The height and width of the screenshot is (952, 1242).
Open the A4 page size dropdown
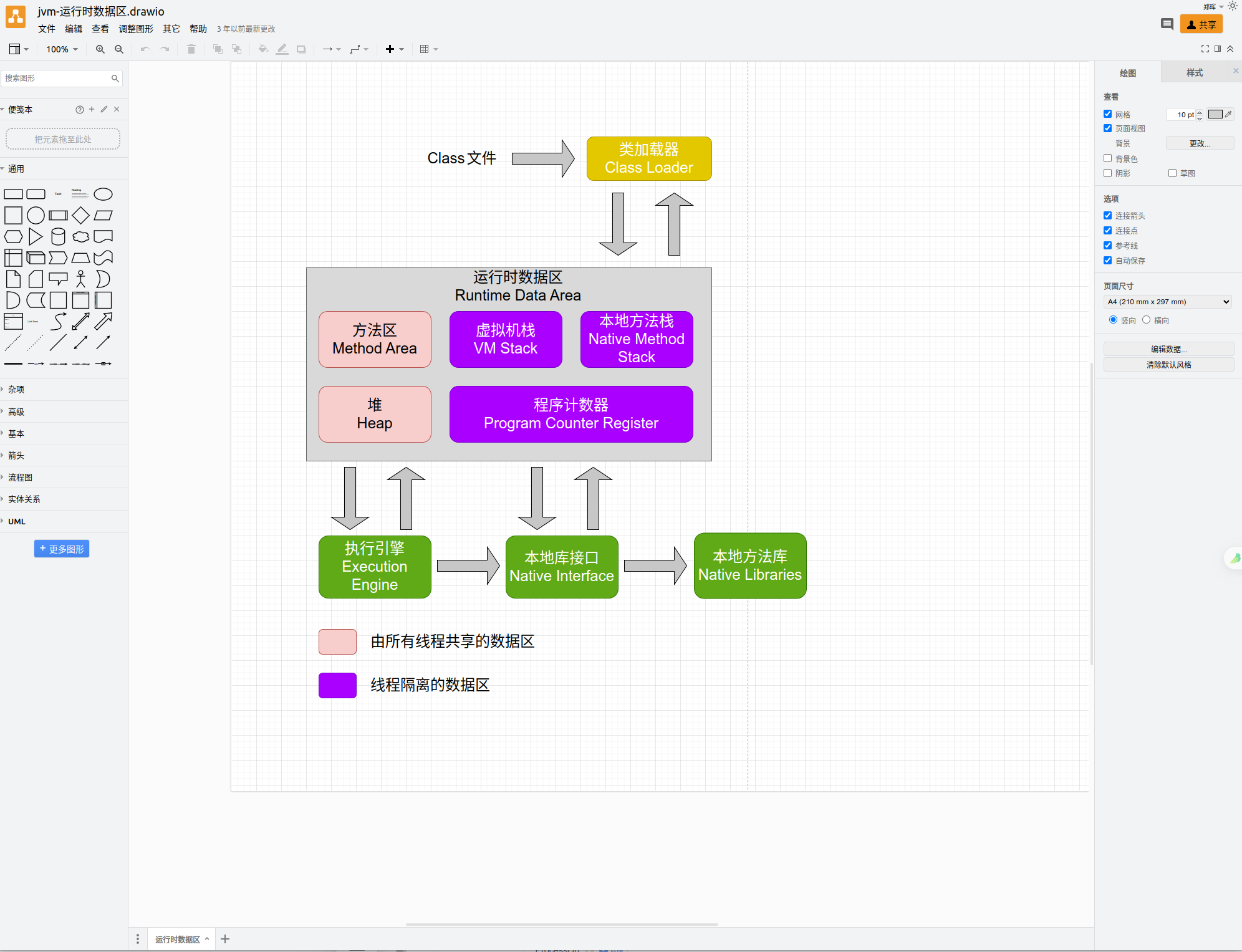point(1168,302)
